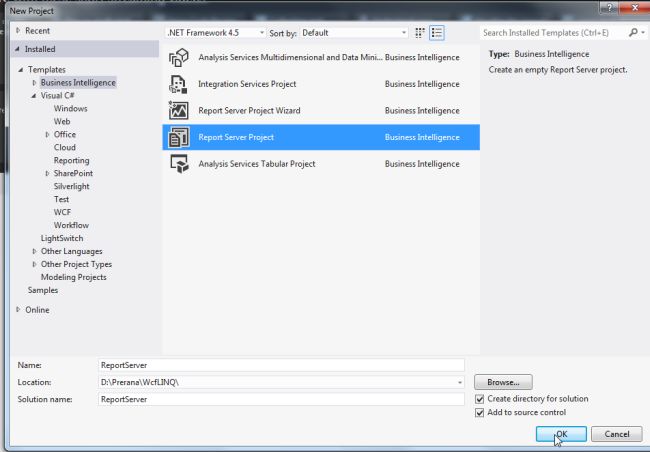Screen dimensions: 650x452
Task: Click the SharePoint tree item label
Action: 73,173
